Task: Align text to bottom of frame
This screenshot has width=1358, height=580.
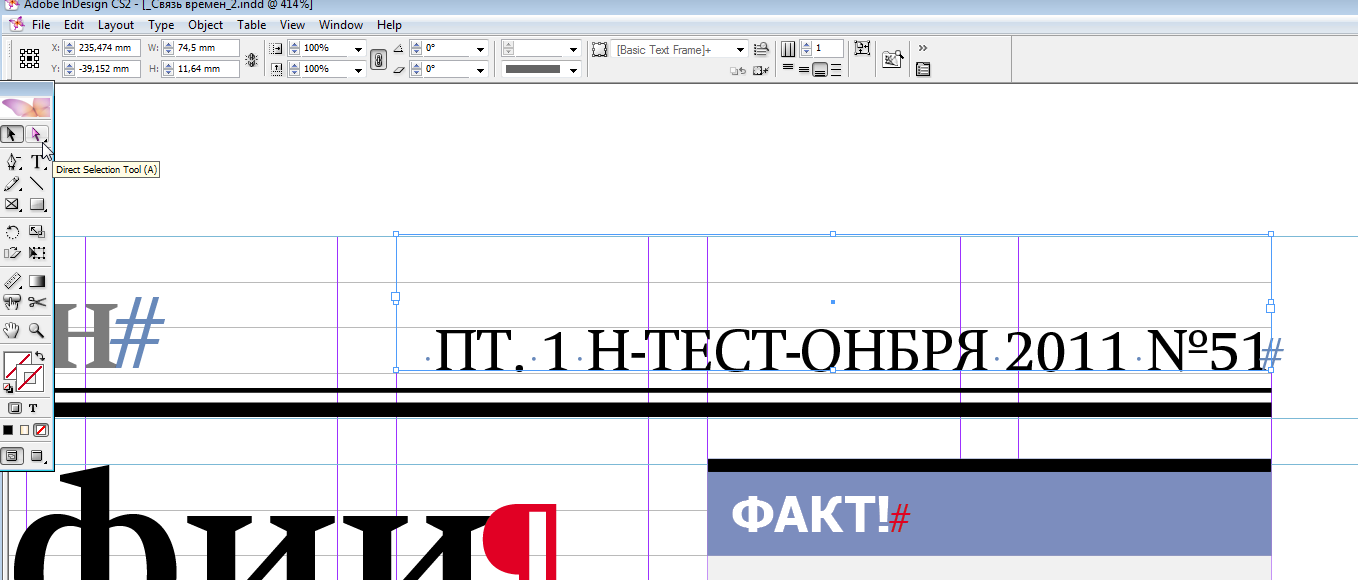Action: tap(820, 69)
